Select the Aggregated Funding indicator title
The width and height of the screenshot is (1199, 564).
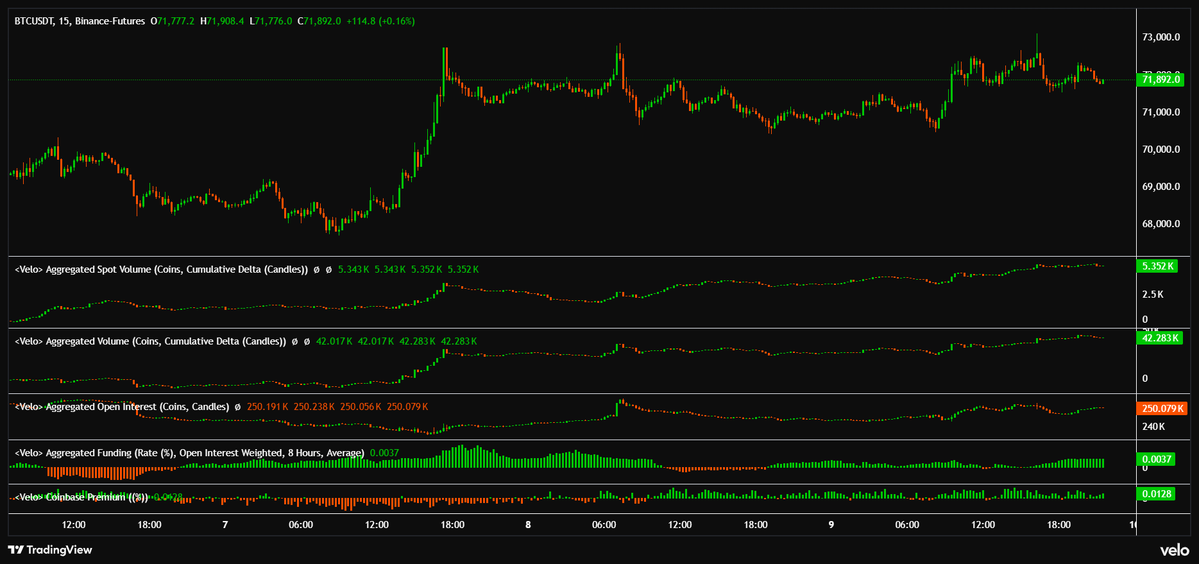click(x=190, y=453)
